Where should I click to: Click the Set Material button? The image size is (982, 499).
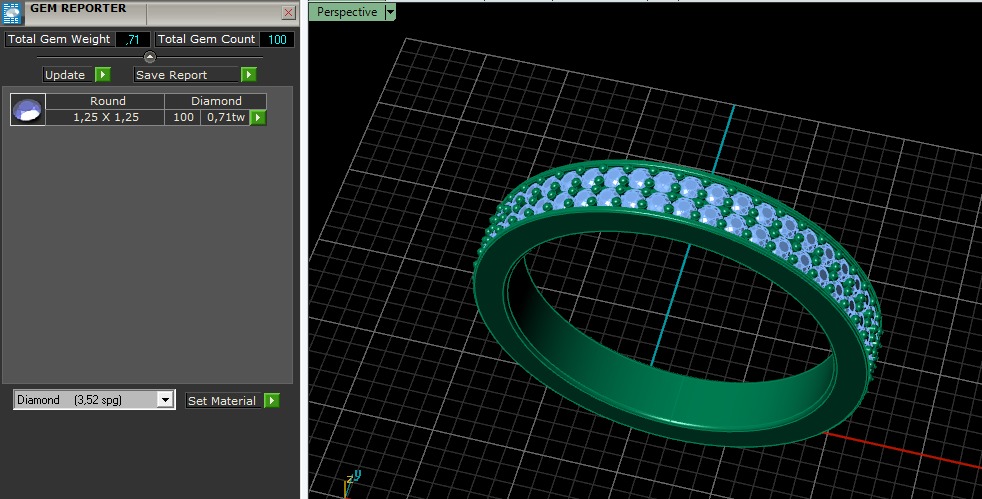click(x=223, y=401)
